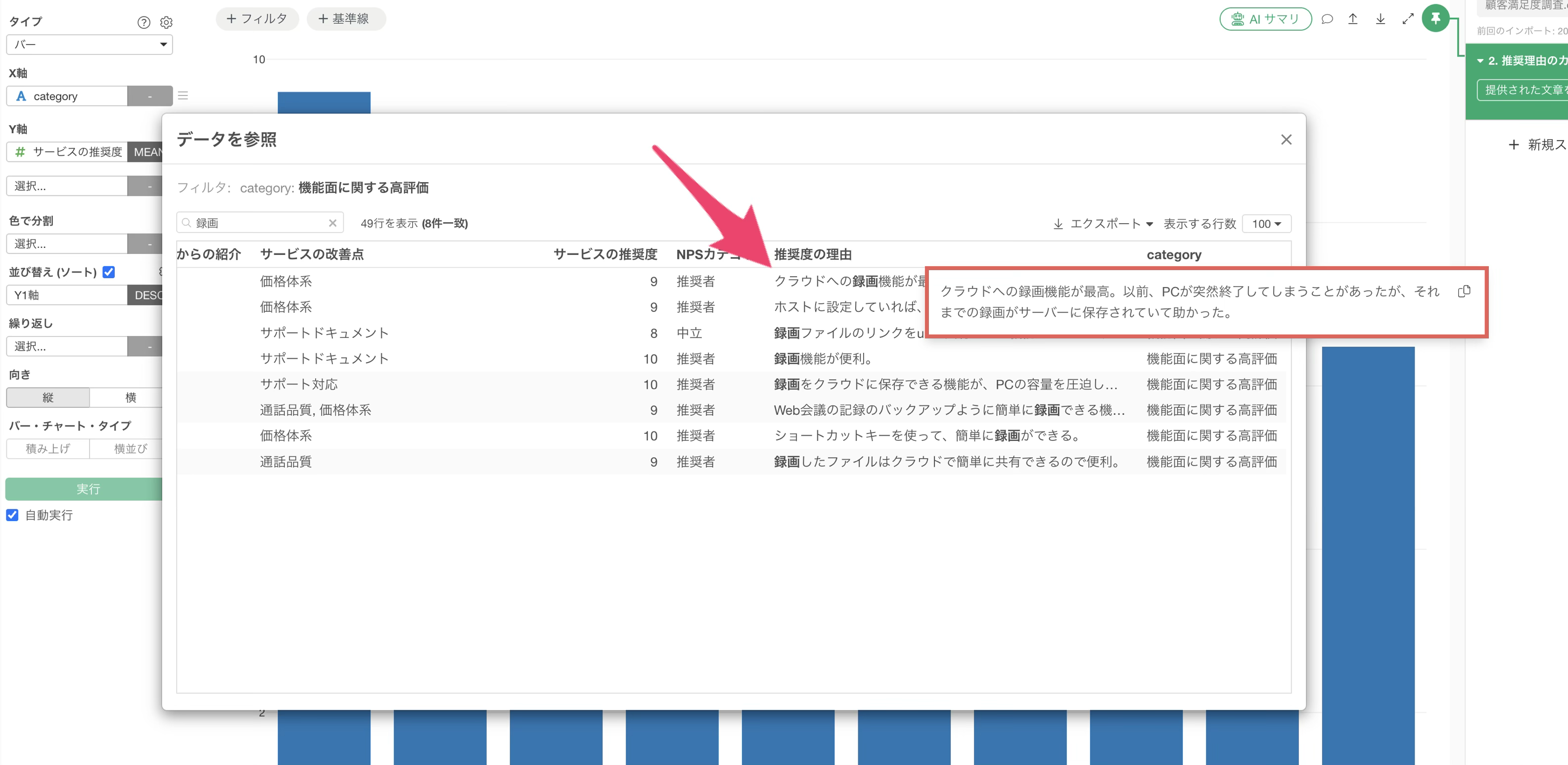1568x765 pixels.
Task: Click the 録画をクラウドに保存できる機能 reason cell
Action: click(x=945, y=384)
